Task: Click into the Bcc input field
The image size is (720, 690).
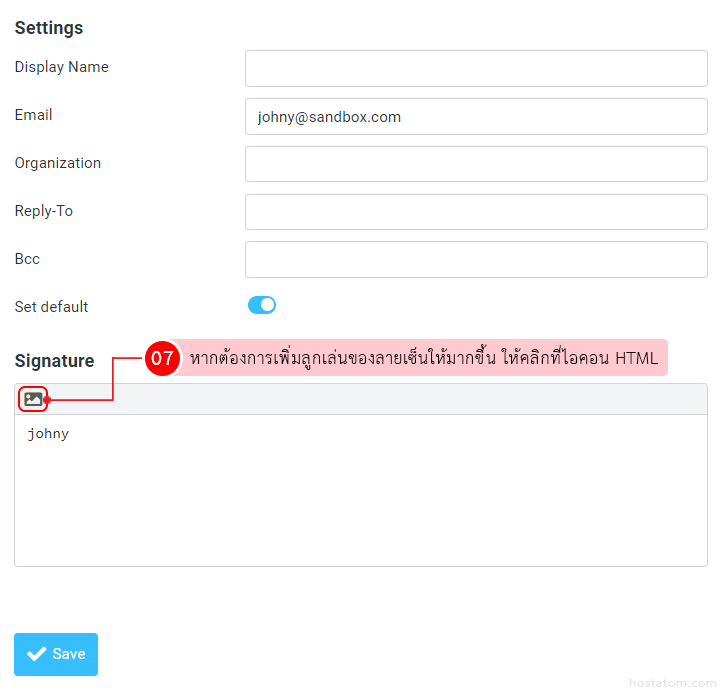Action: pyautogui.click(x=476, y=260)
